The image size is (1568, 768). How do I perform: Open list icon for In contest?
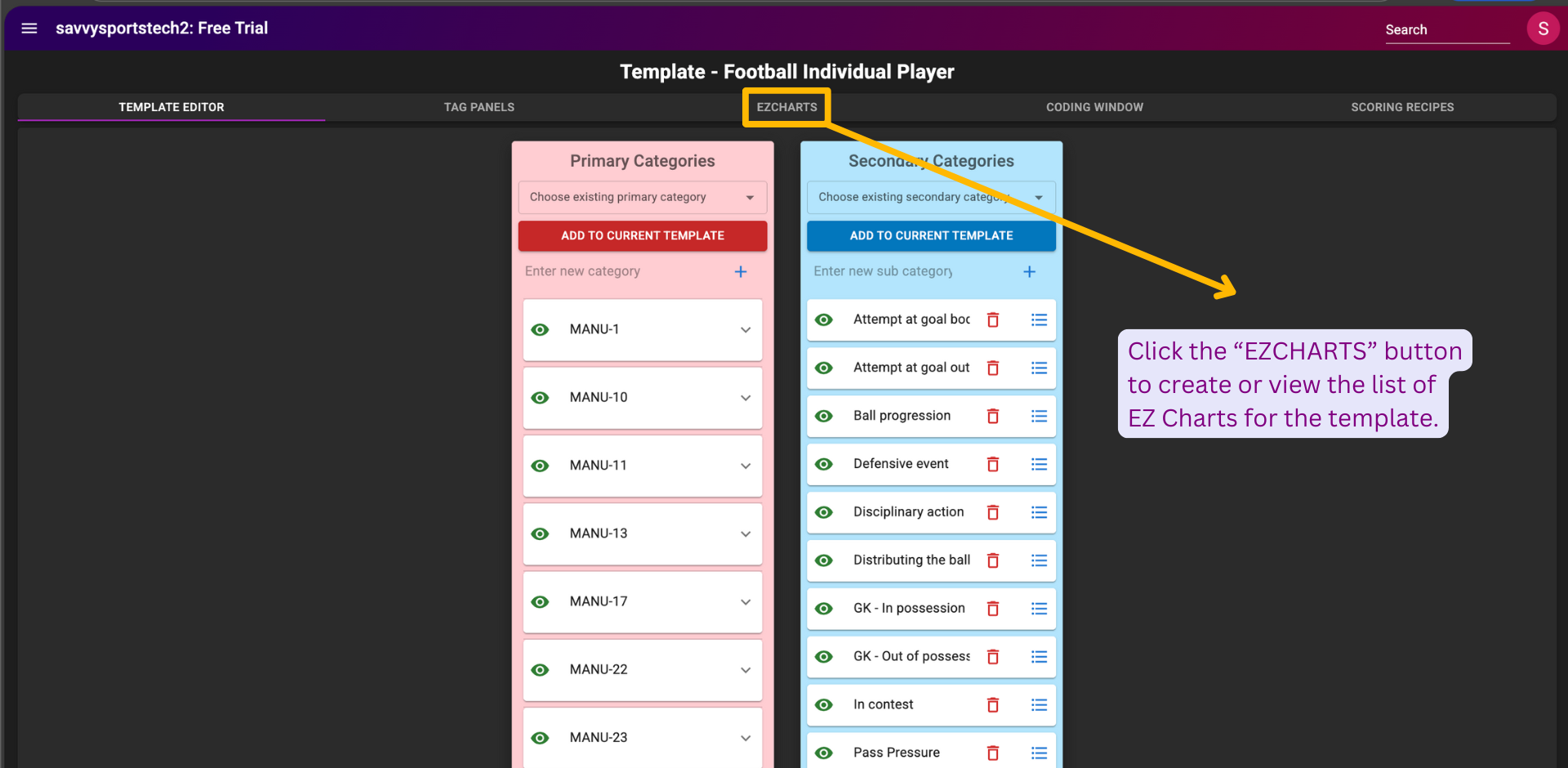click(x=1038, y=705)
